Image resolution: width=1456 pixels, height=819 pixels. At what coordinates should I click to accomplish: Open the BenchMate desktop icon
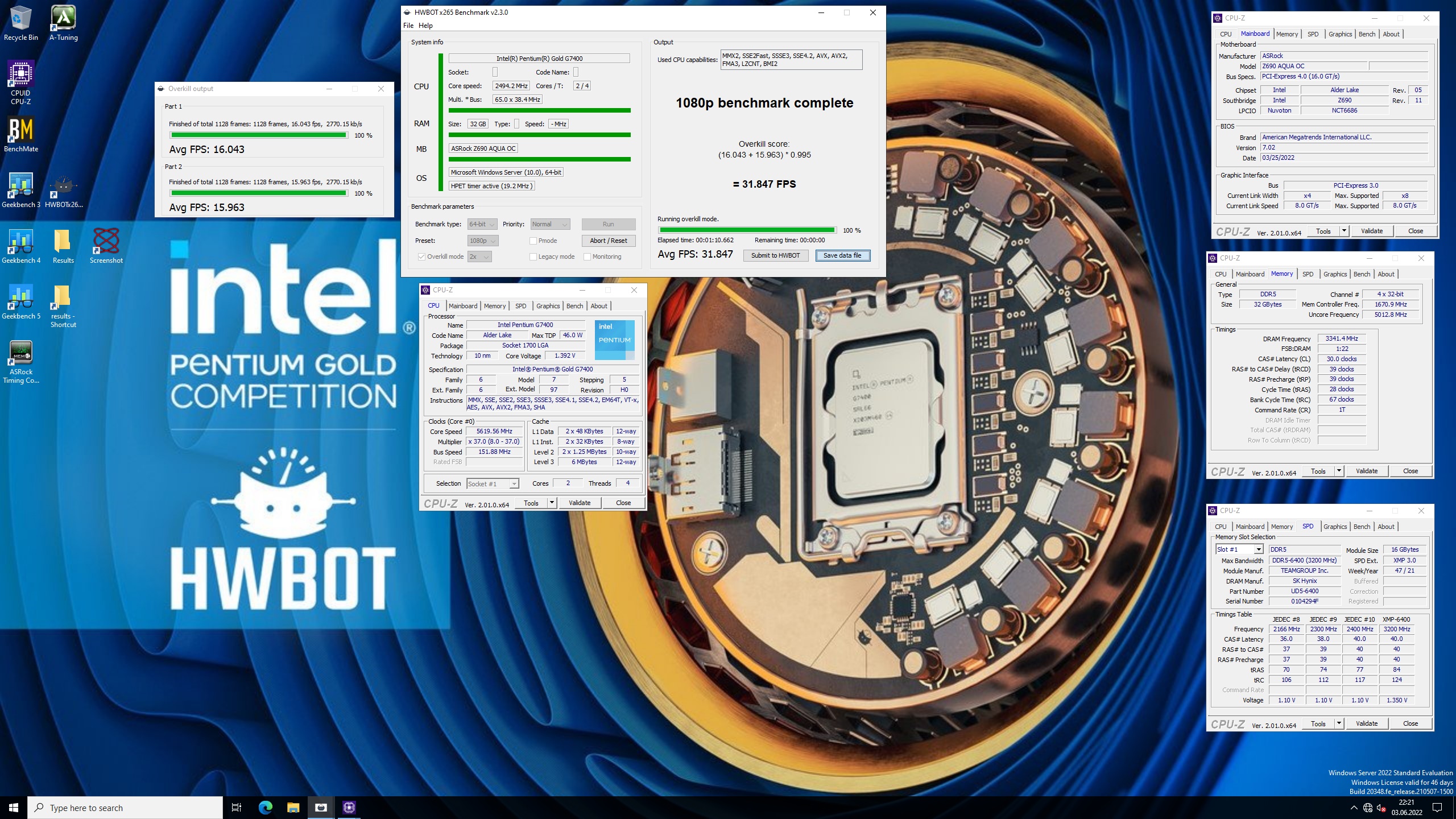point(21,135)
